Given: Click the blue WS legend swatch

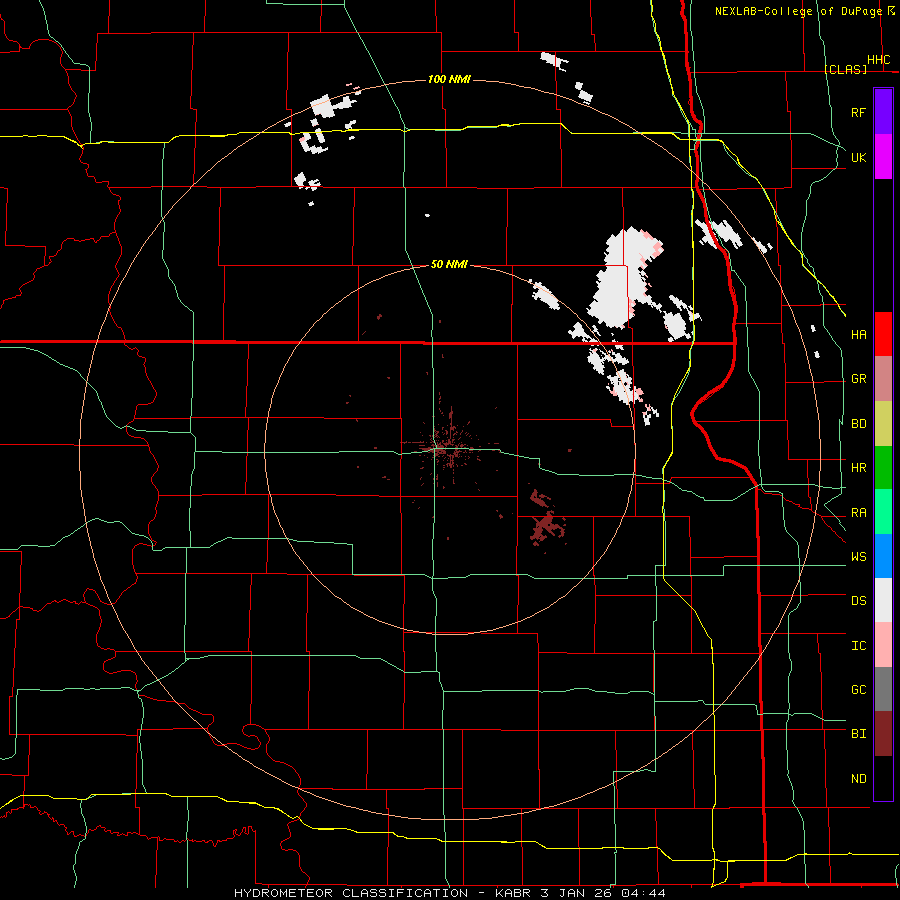Looking at the screenshot, I should pos(883,556).
